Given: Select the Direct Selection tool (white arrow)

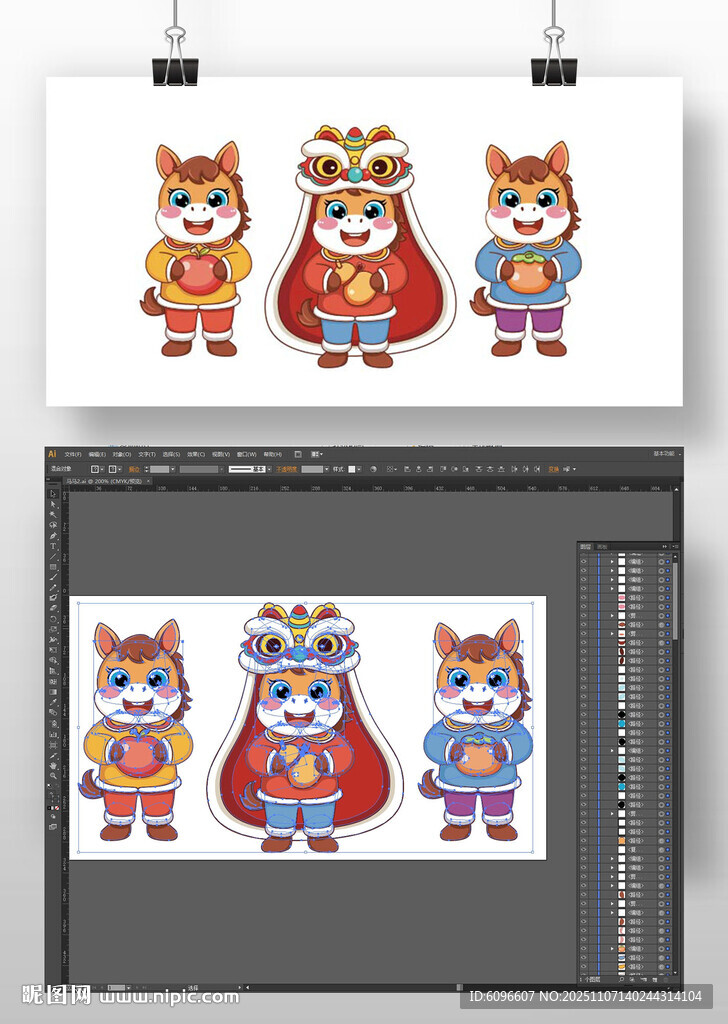Looking at the screenshot, I should 53,504.
